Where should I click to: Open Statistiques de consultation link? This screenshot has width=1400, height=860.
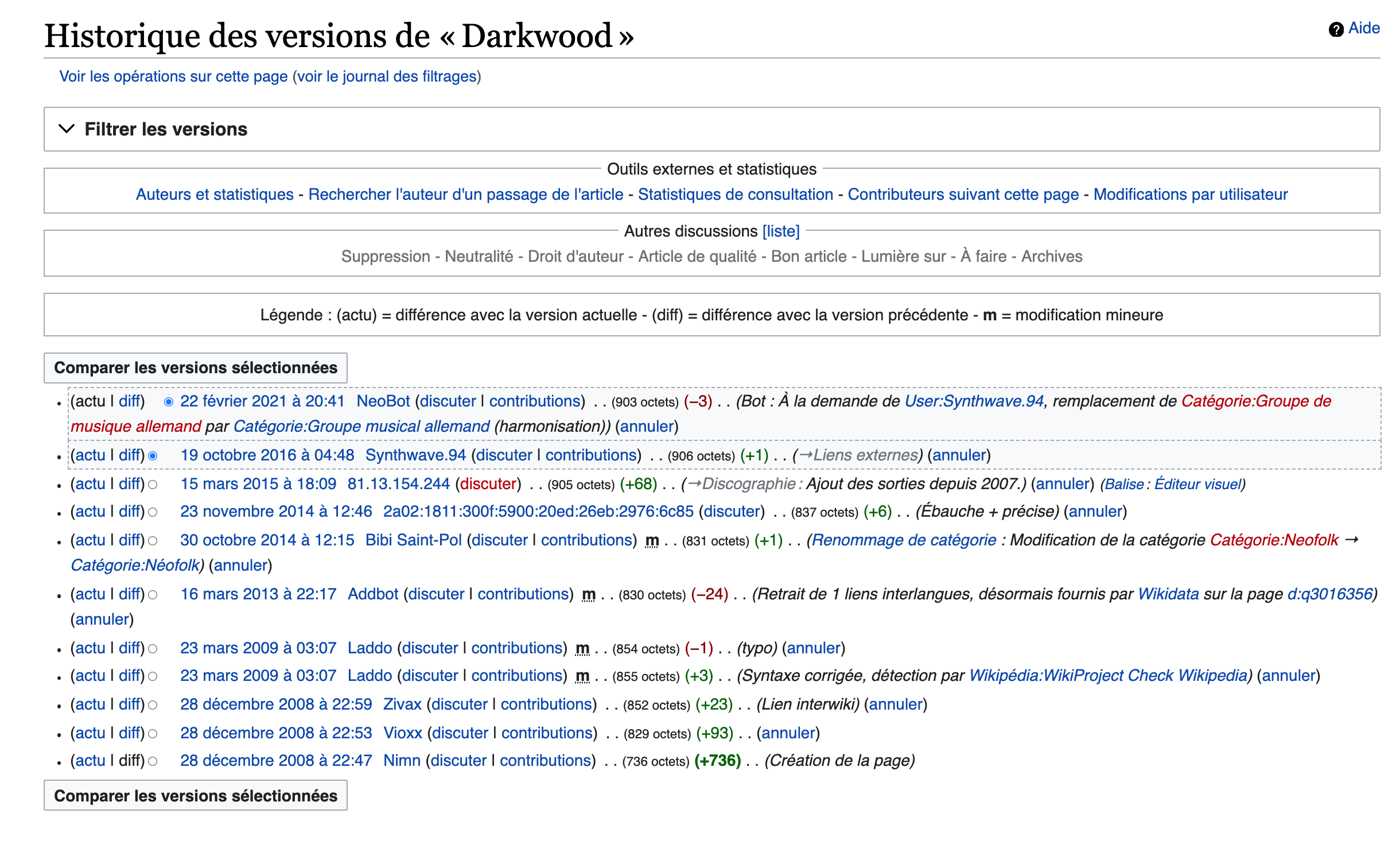click(735, 195)
